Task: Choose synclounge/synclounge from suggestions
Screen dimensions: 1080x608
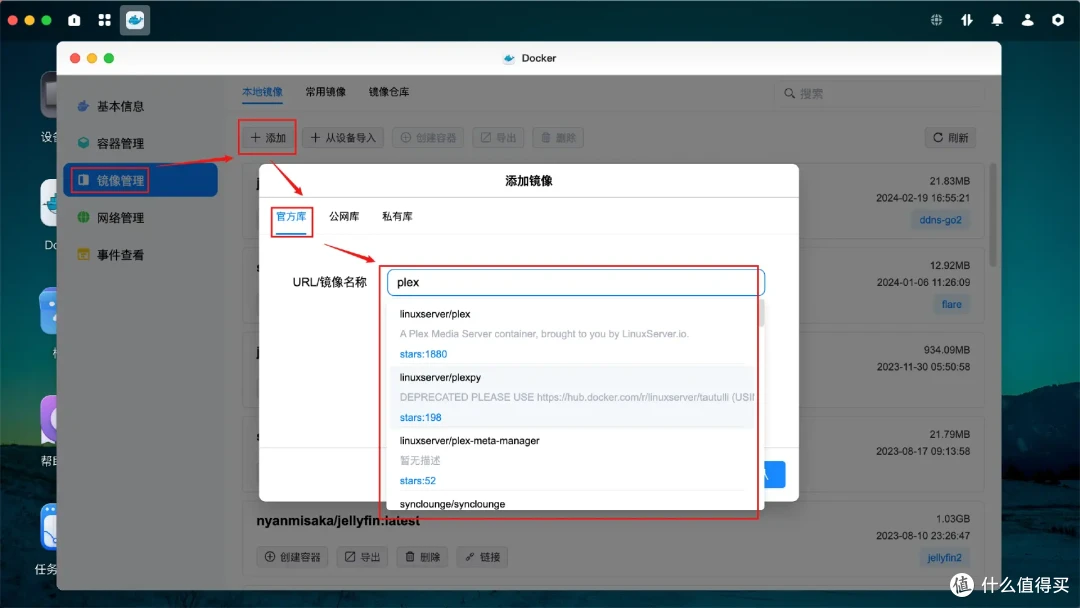Action: coord(572,503)
